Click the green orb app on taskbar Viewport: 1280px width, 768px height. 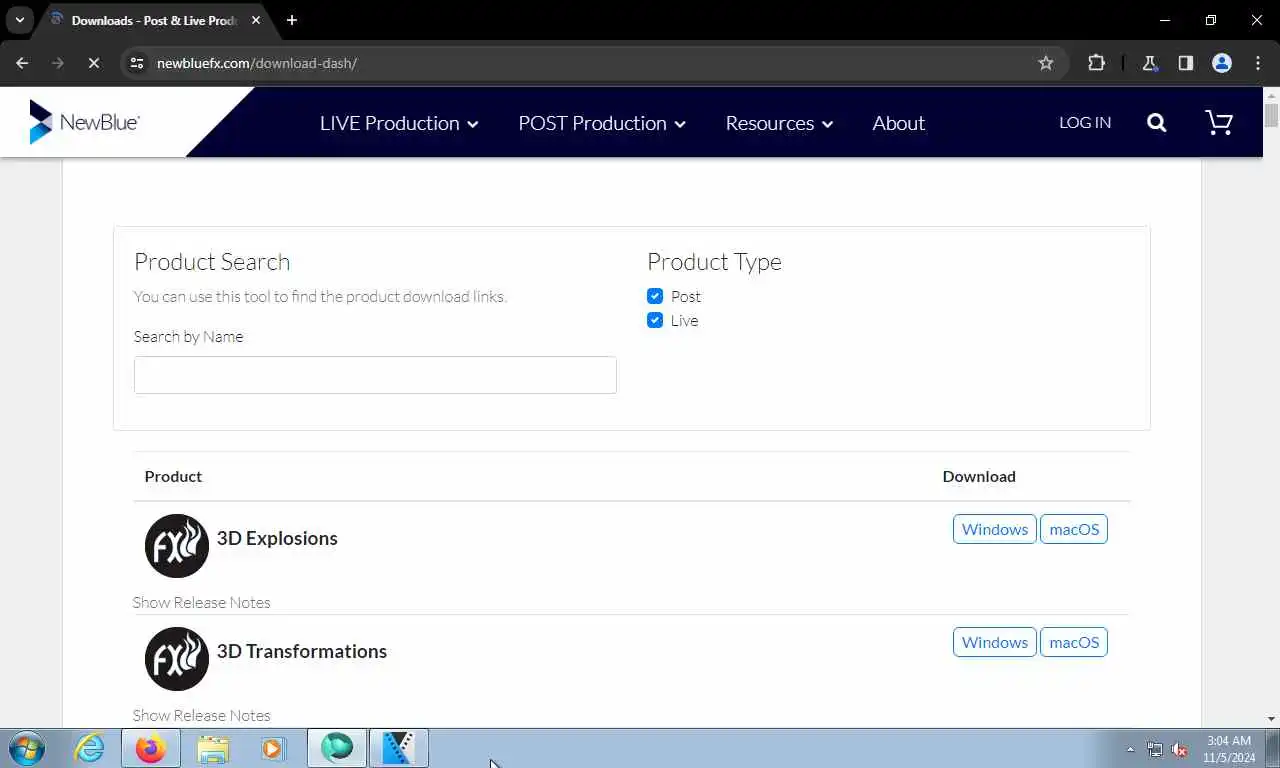[337, 748]
